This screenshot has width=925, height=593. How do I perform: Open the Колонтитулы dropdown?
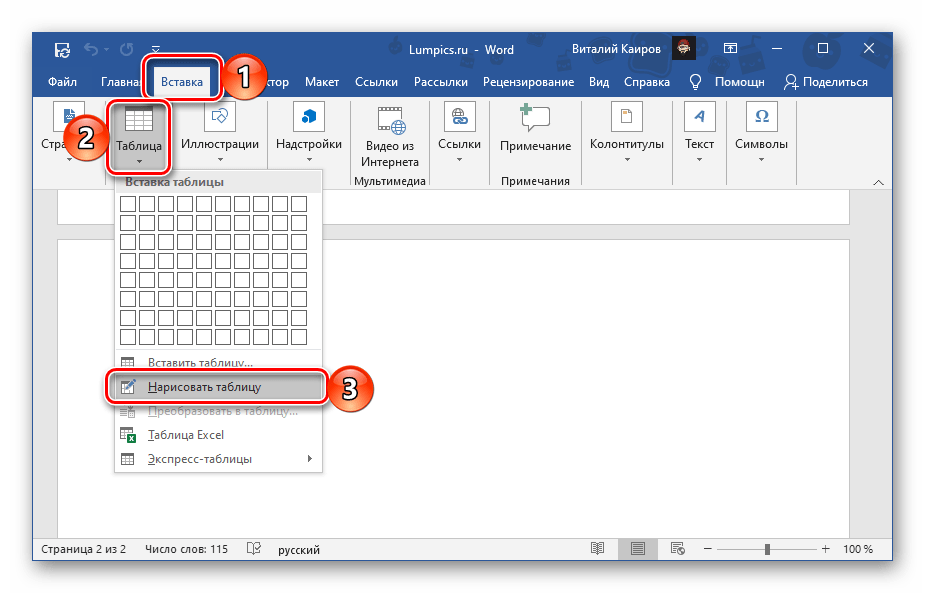tap(626, 133)
